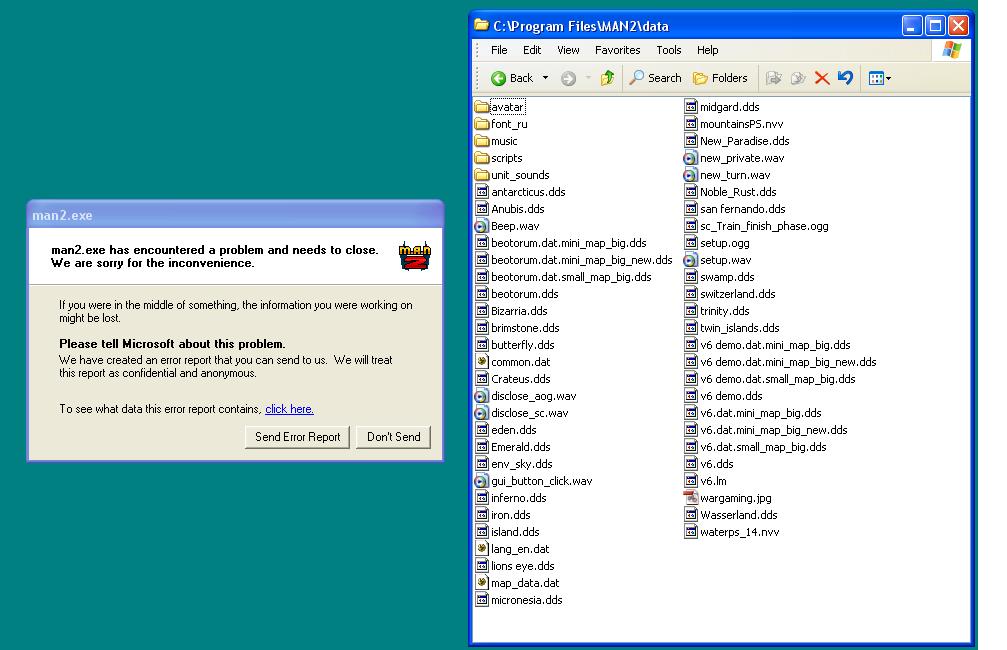Go up one folder level icon

click(x=607, y=78)
